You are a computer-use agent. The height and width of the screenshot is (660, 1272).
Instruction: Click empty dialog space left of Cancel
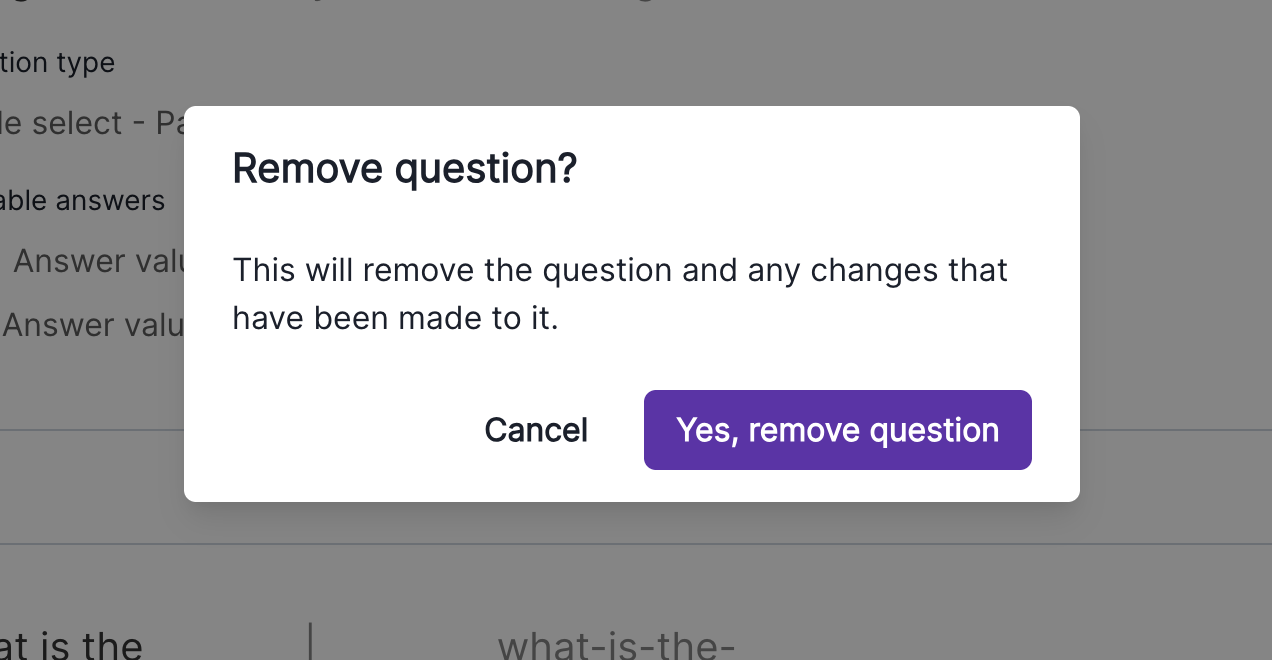tap(330, 430)
